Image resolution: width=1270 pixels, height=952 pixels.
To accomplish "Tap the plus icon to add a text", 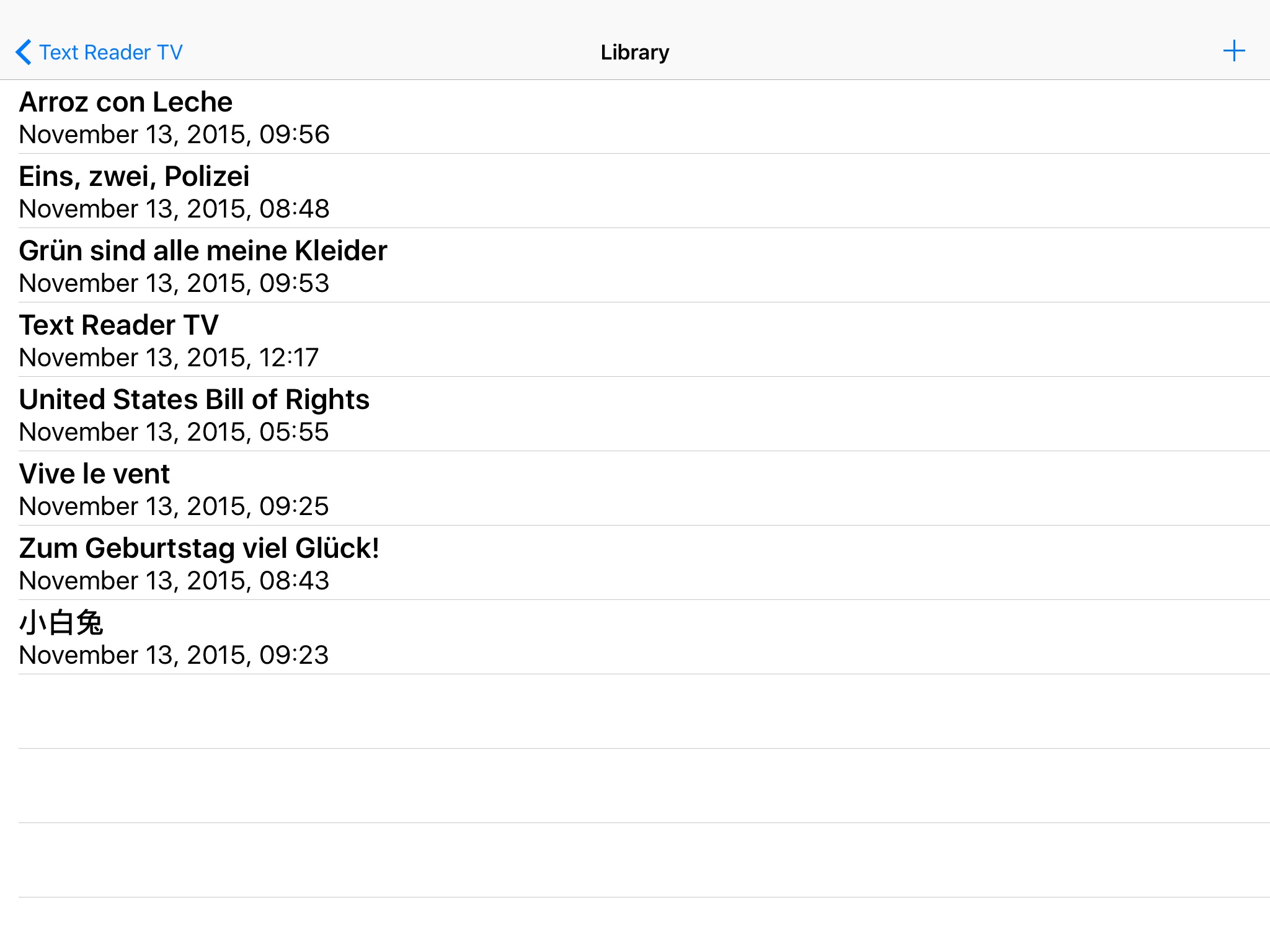I will click(1233, 51).
